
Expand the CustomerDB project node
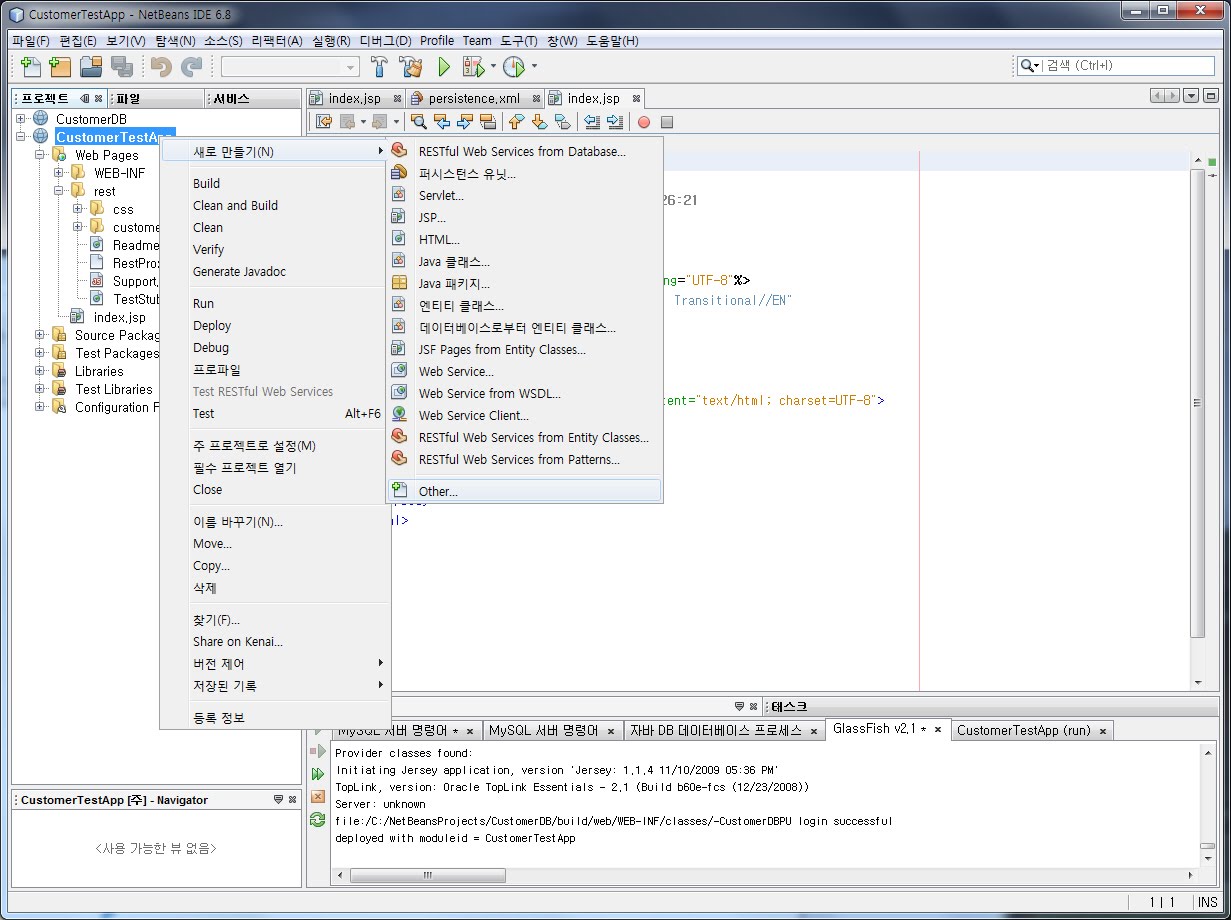pos(21,119)
